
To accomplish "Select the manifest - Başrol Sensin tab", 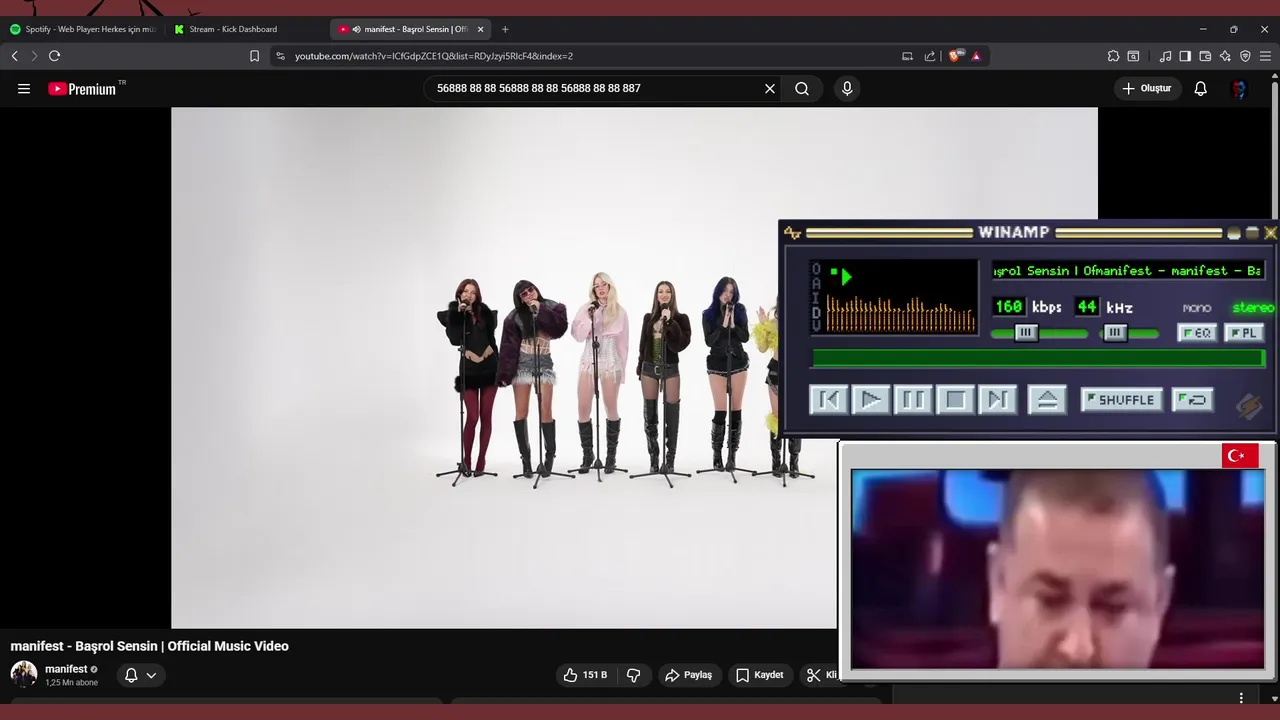I will tap(410, 29).
